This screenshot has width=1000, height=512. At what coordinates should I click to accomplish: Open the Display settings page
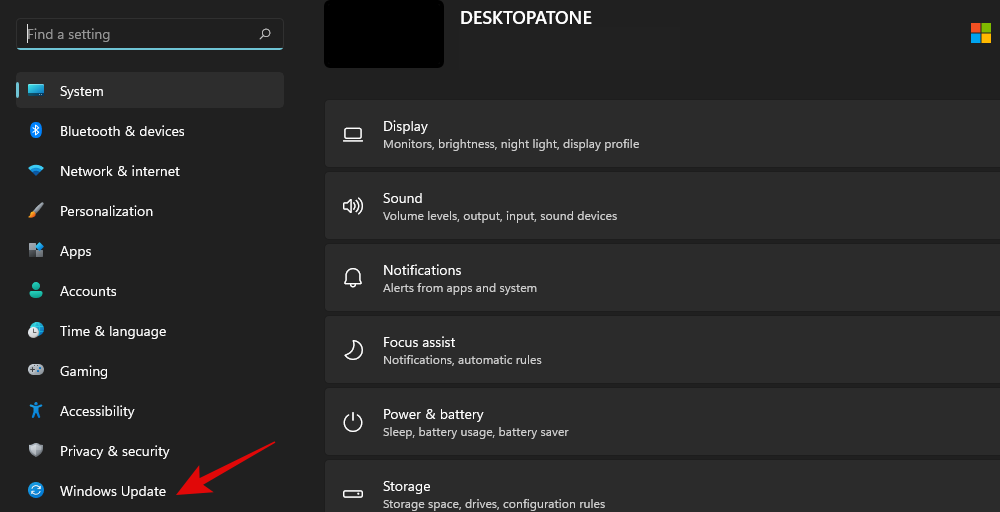[x=660, y=134]
